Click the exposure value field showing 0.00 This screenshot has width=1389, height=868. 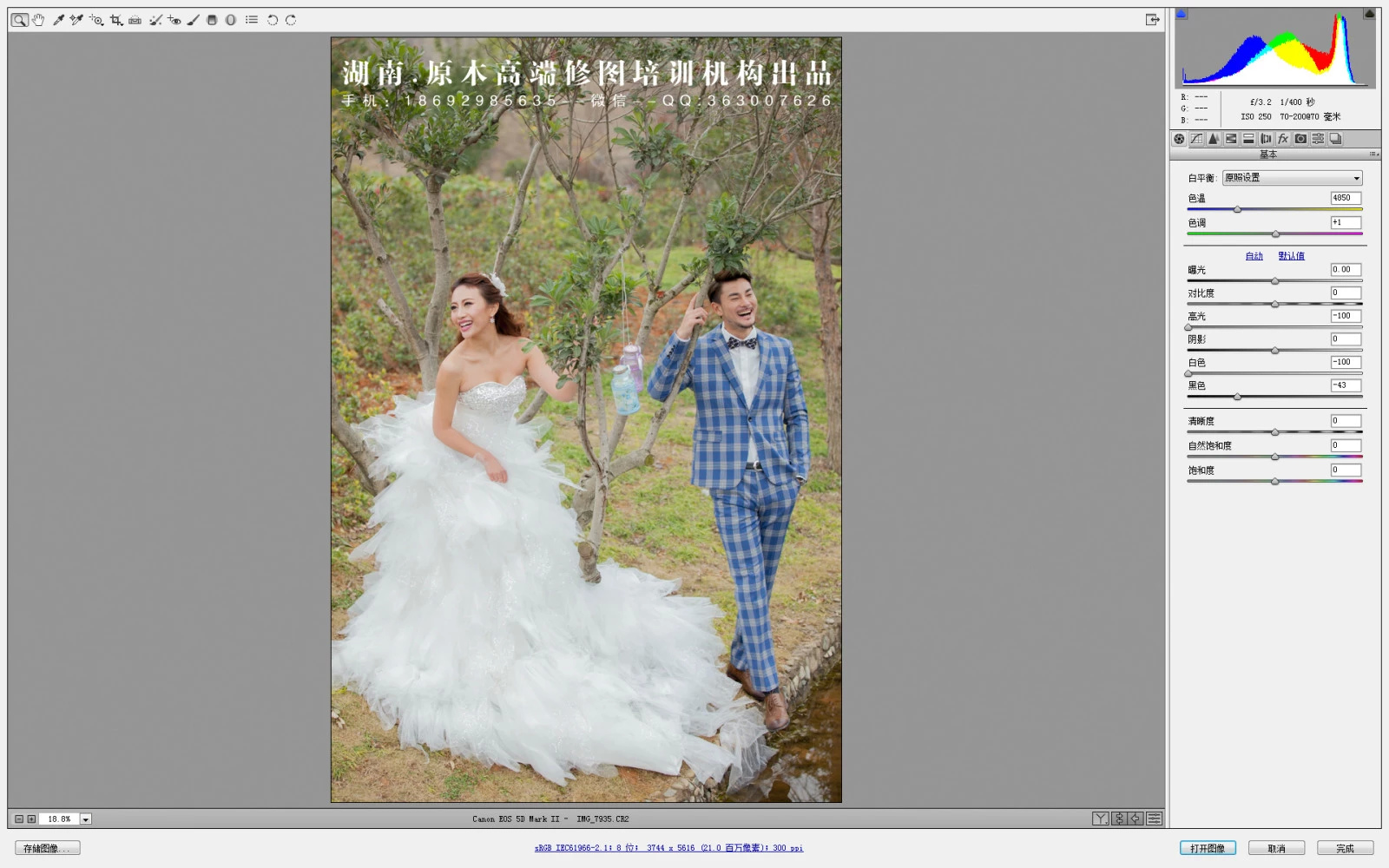1346,270
